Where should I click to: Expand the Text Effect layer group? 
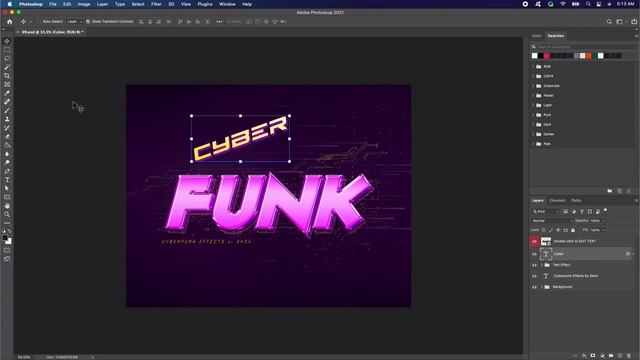click(542, 265)
